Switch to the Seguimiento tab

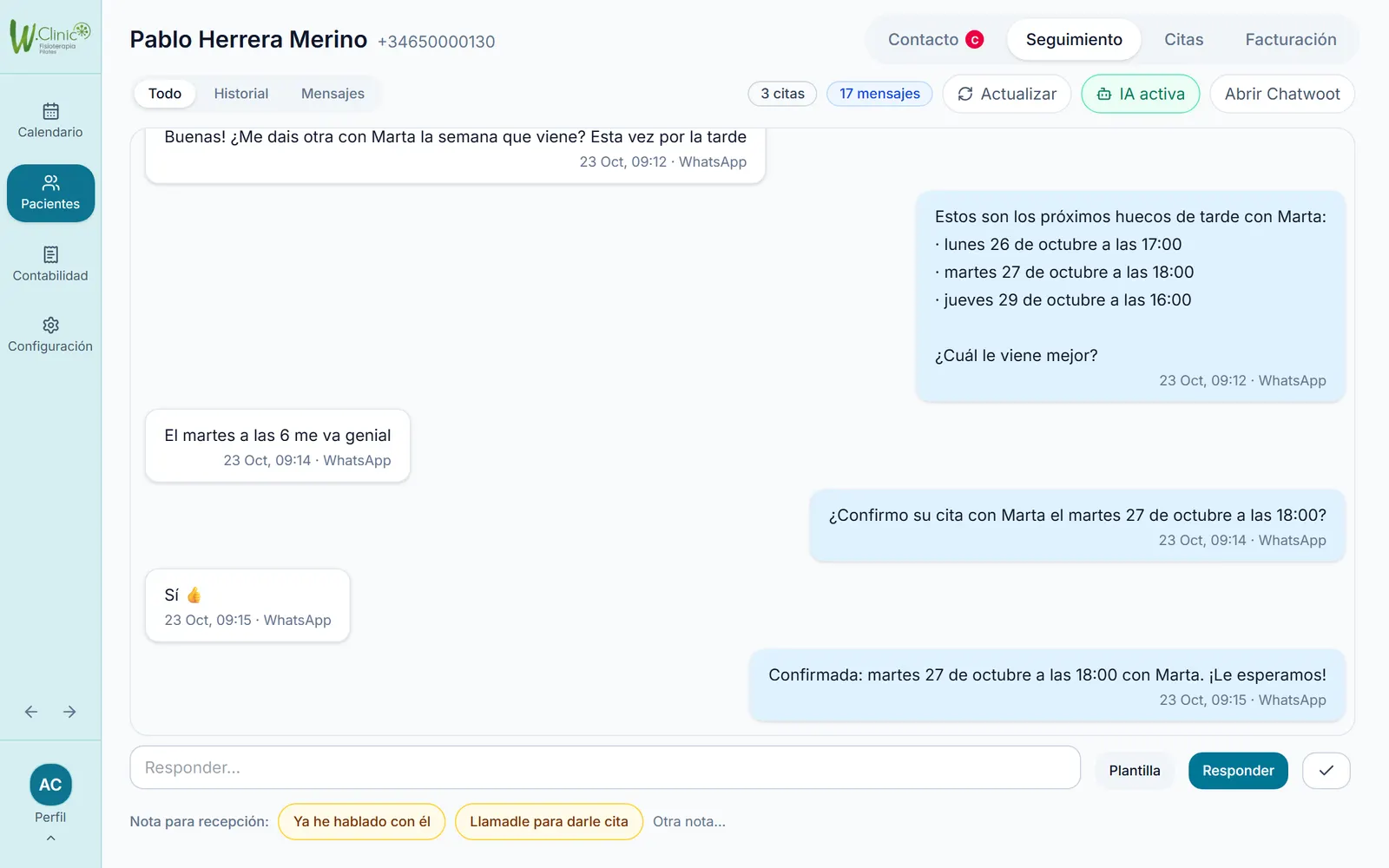pos(1074,40)
